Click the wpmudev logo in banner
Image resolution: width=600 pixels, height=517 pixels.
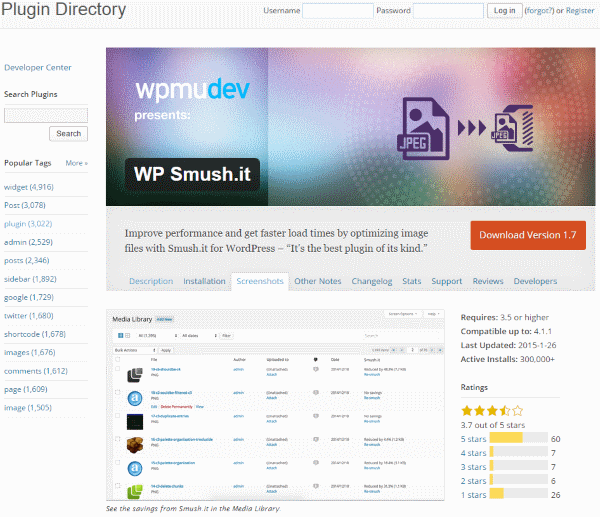point(192,90)
